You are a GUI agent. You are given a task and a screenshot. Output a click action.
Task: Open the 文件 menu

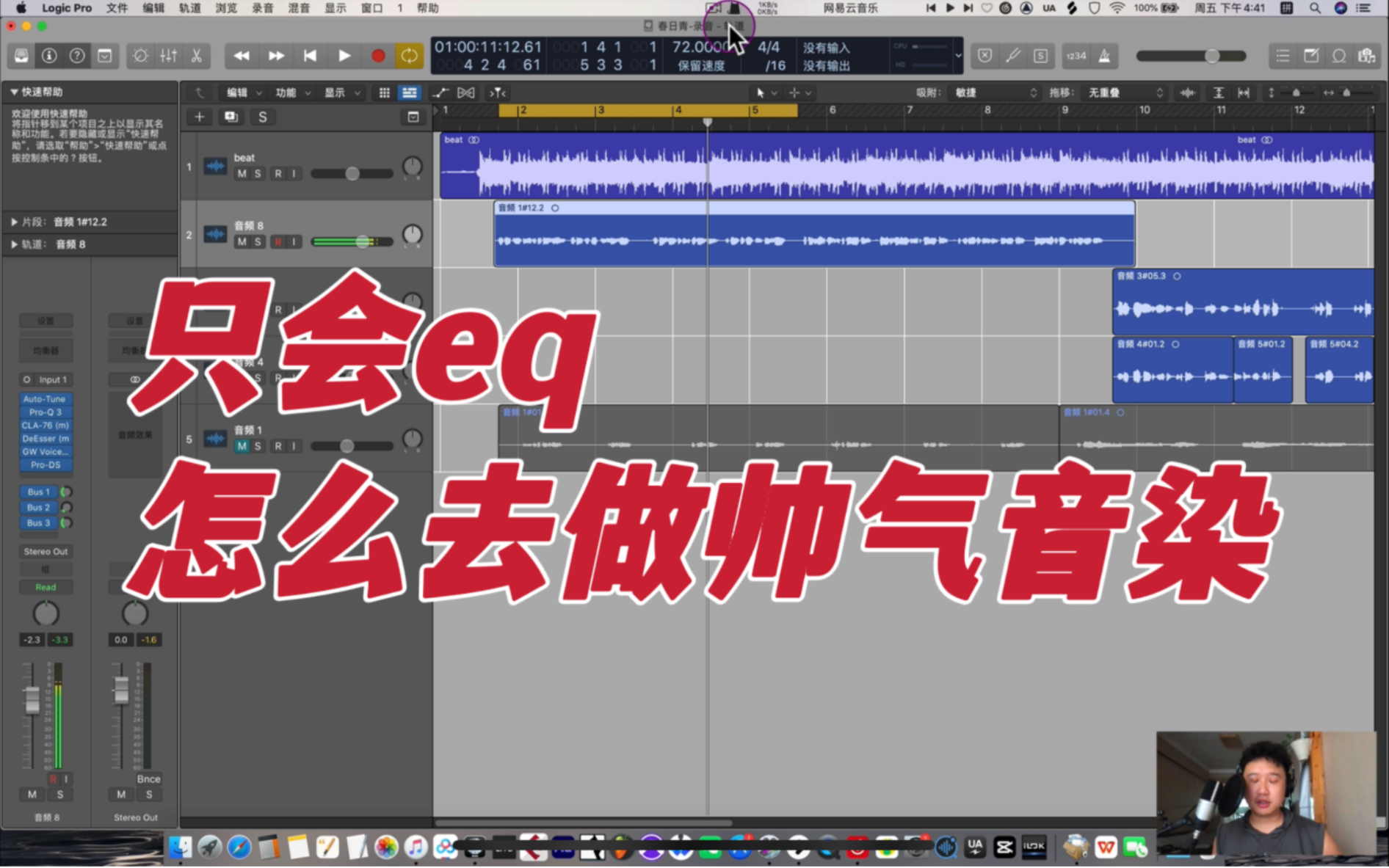(117, 8)
